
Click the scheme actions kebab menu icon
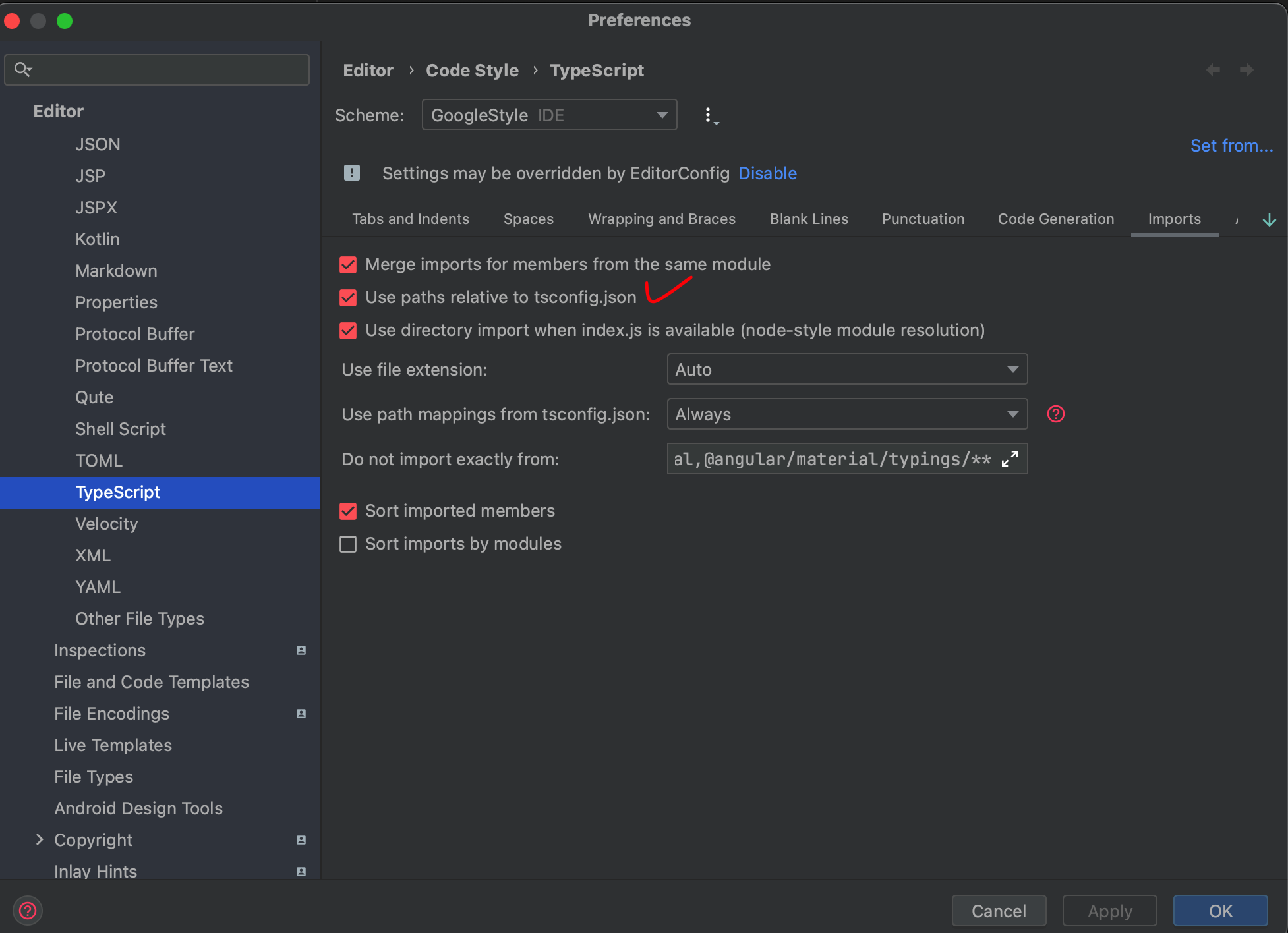click(709, 116)
